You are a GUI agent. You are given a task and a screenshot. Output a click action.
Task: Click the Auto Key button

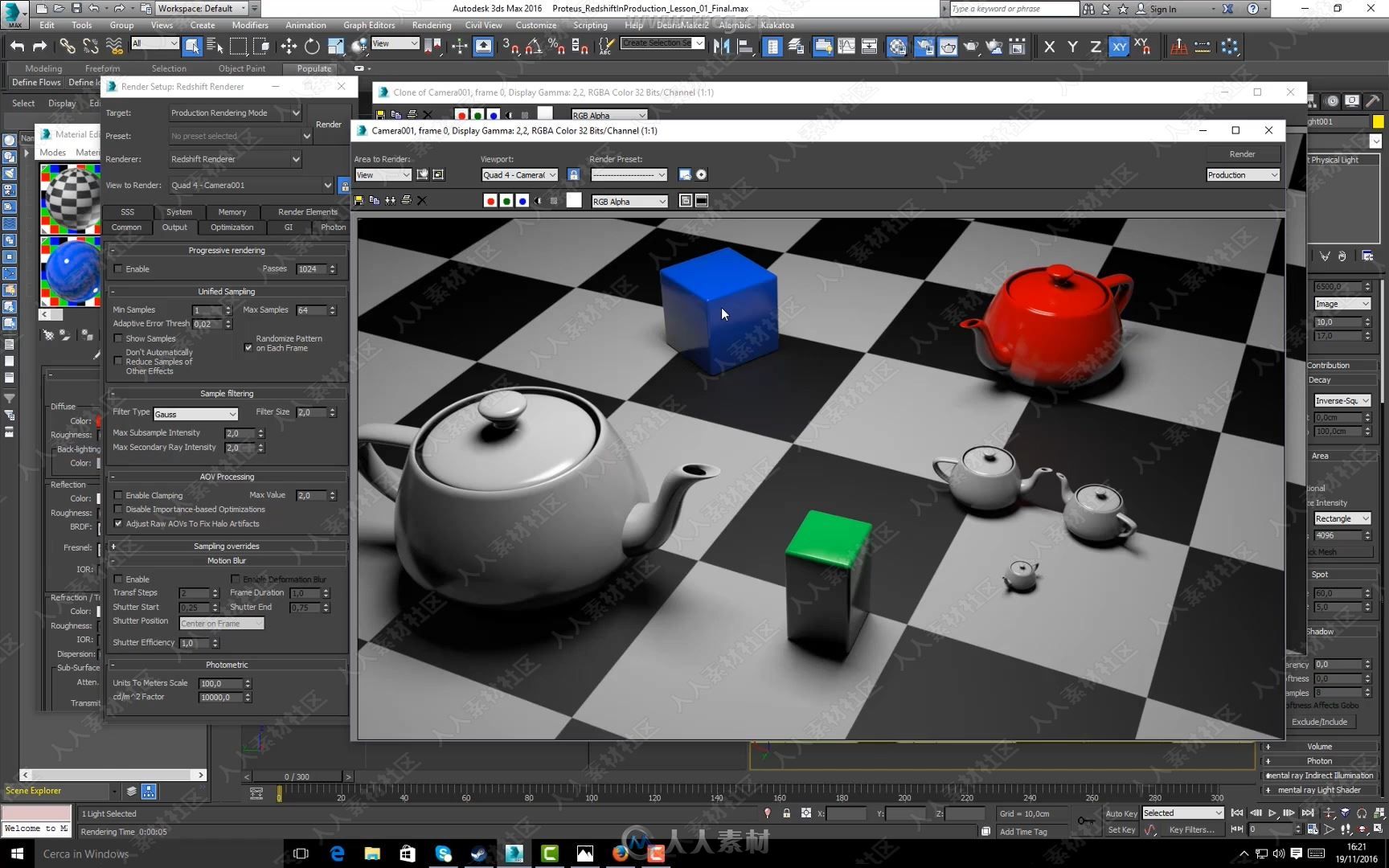(1121, 813)
